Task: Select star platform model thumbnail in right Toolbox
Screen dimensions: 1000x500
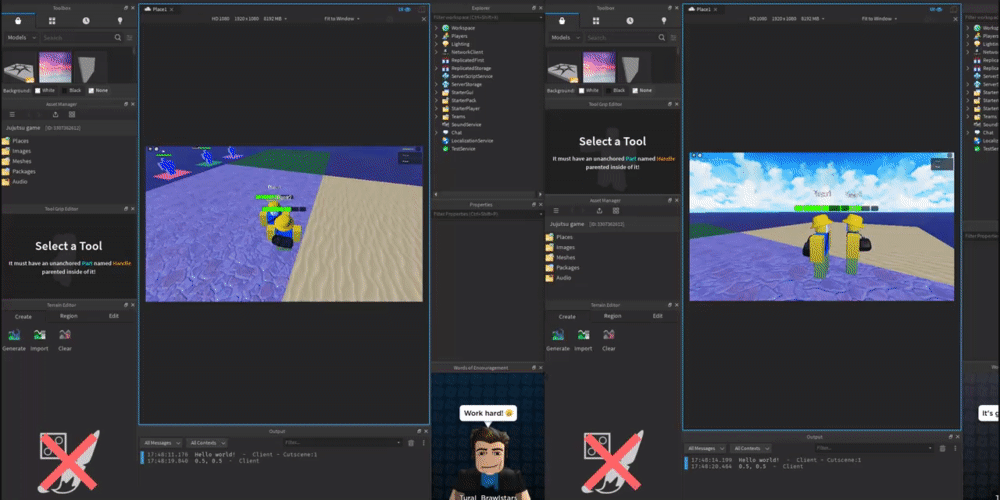Action: pos(562,69)
